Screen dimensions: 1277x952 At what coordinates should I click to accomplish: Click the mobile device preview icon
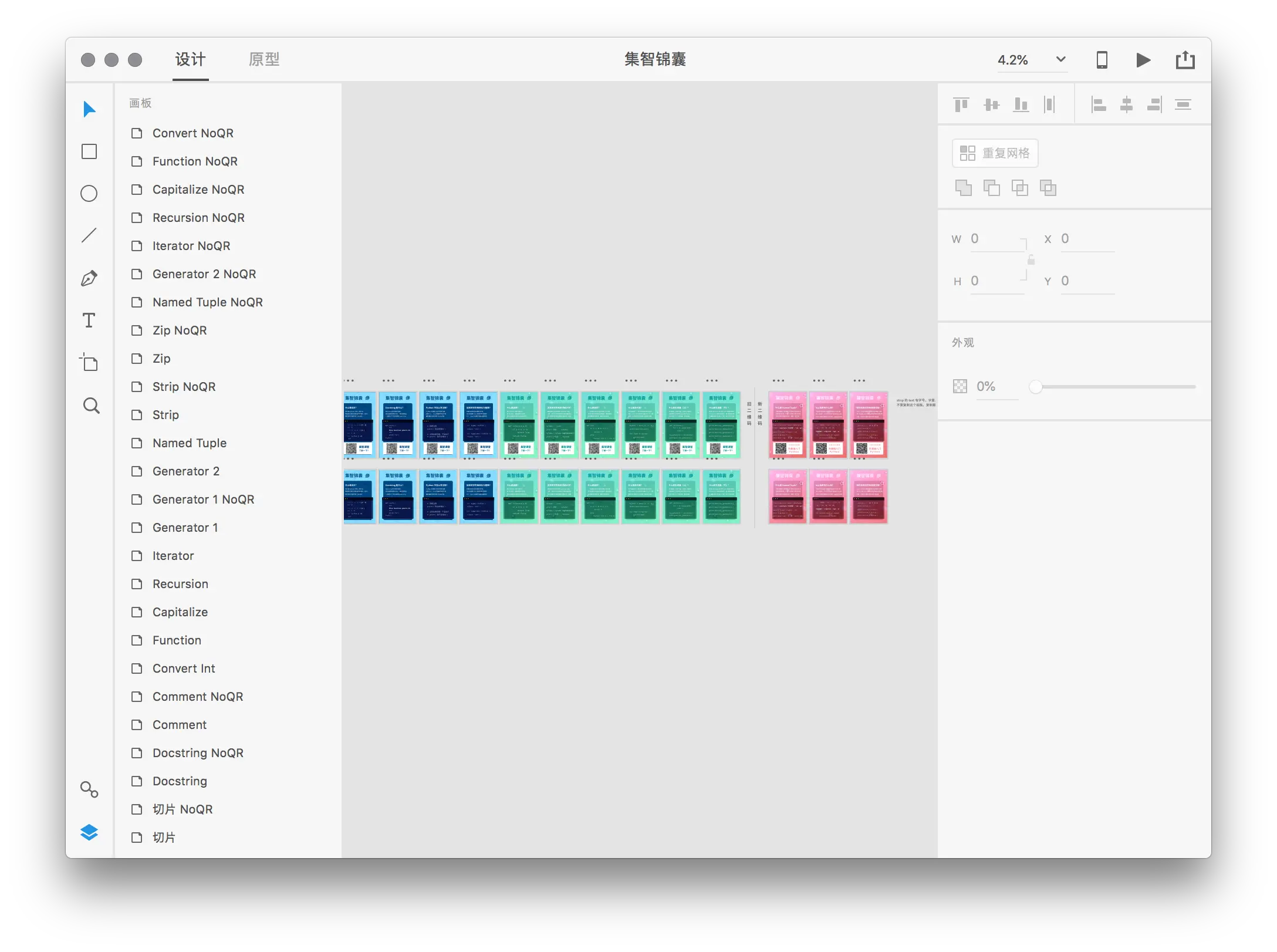[1102, 60]
